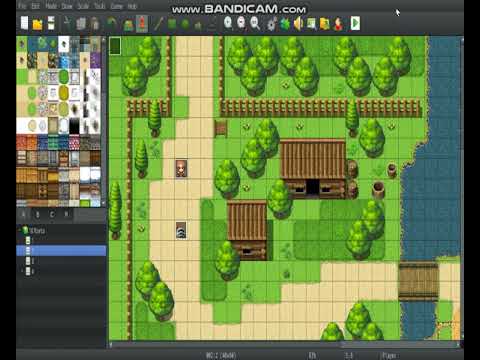
Task: Switch to Map editing mode icon
Action: point(129,25)
